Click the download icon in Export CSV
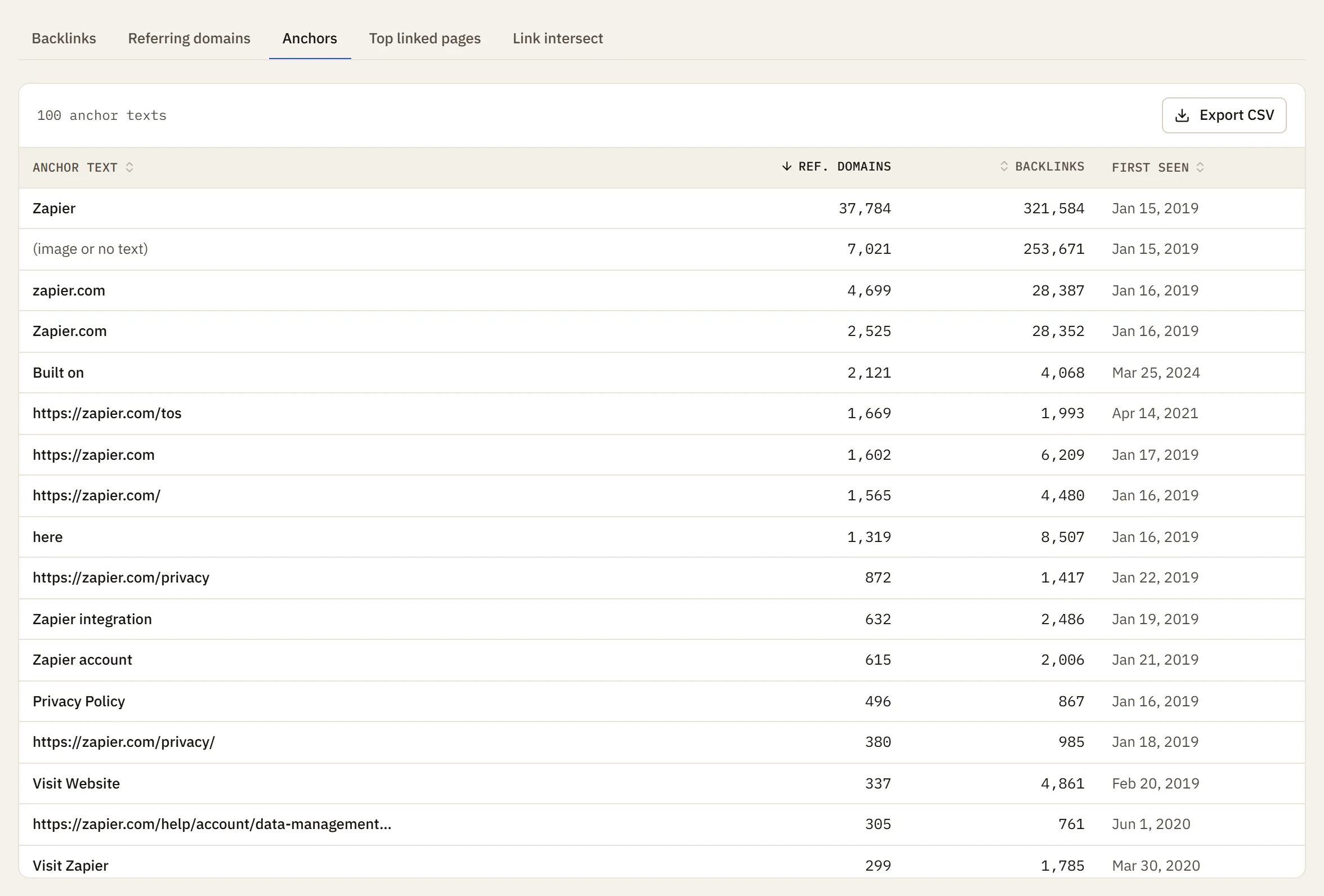The width and height of the screenshot is (1324, 896). [x=1182, y=115]
